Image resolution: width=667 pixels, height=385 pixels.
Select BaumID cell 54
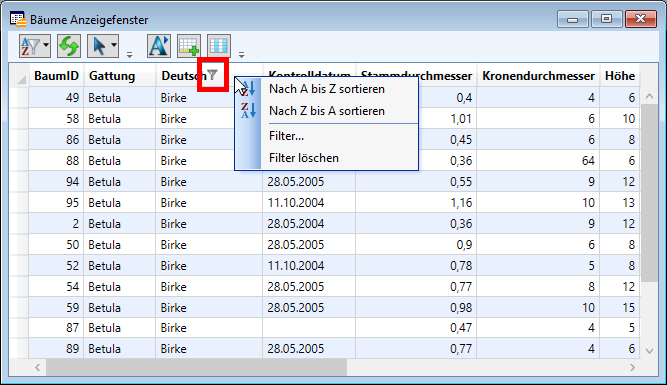click(56, 287)
